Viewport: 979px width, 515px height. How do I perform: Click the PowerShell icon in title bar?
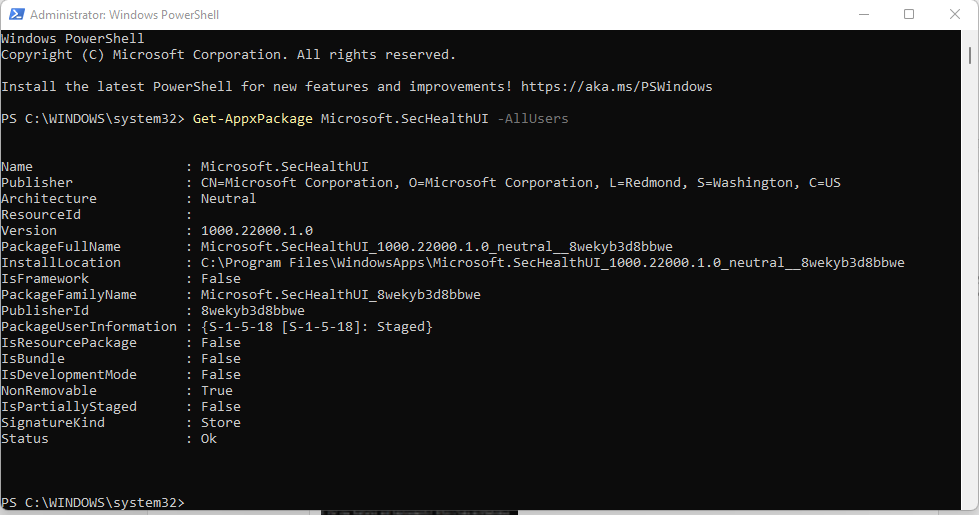click(x=16, y=14)
